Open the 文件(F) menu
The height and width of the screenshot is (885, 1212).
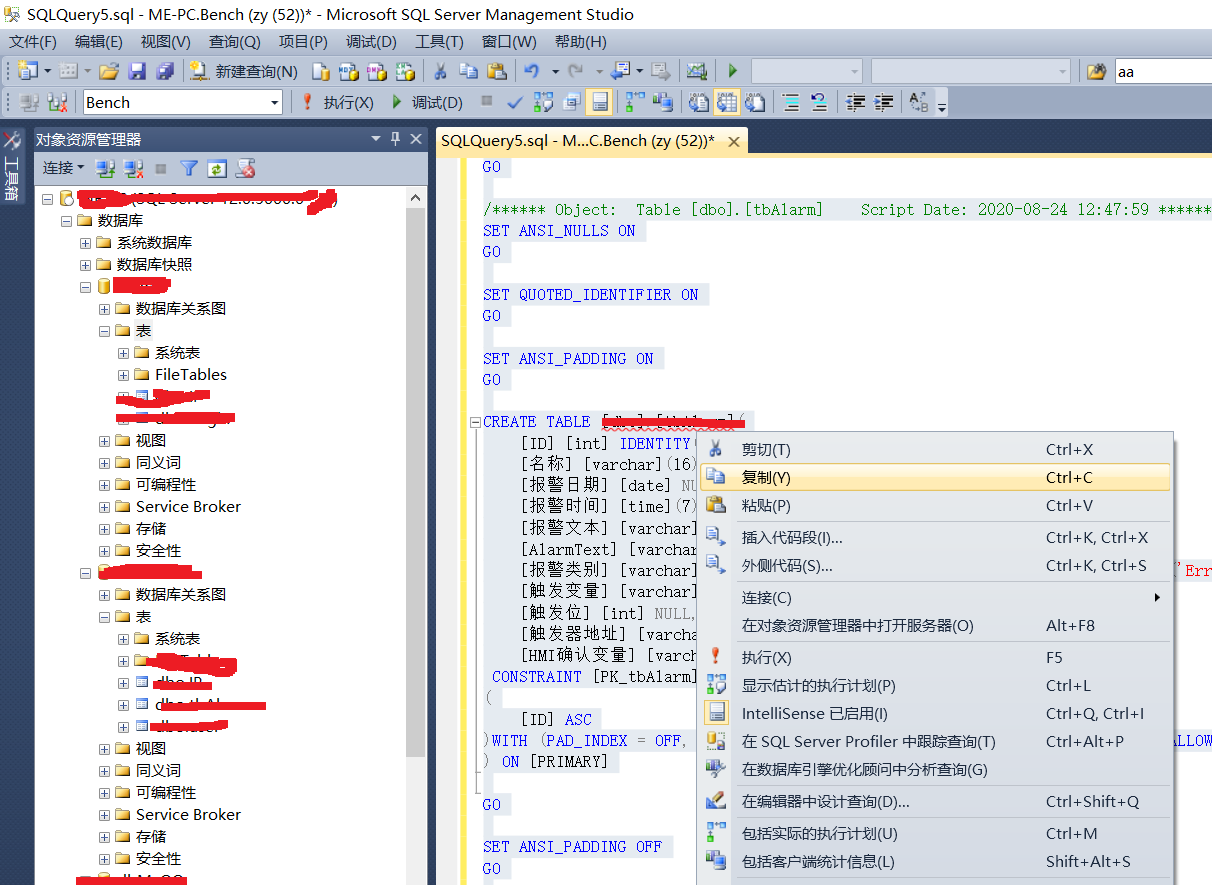33,42
